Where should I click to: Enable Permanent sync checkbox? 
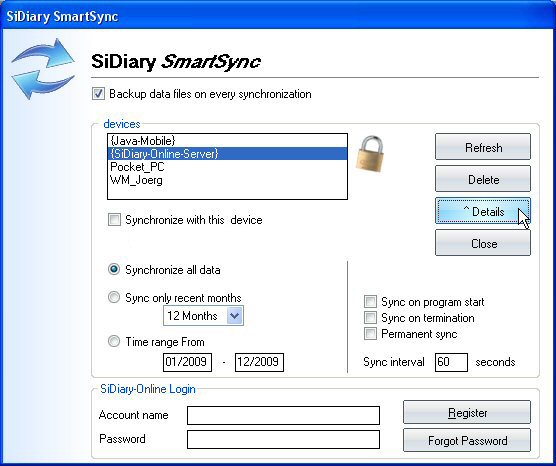coord(370,334)
